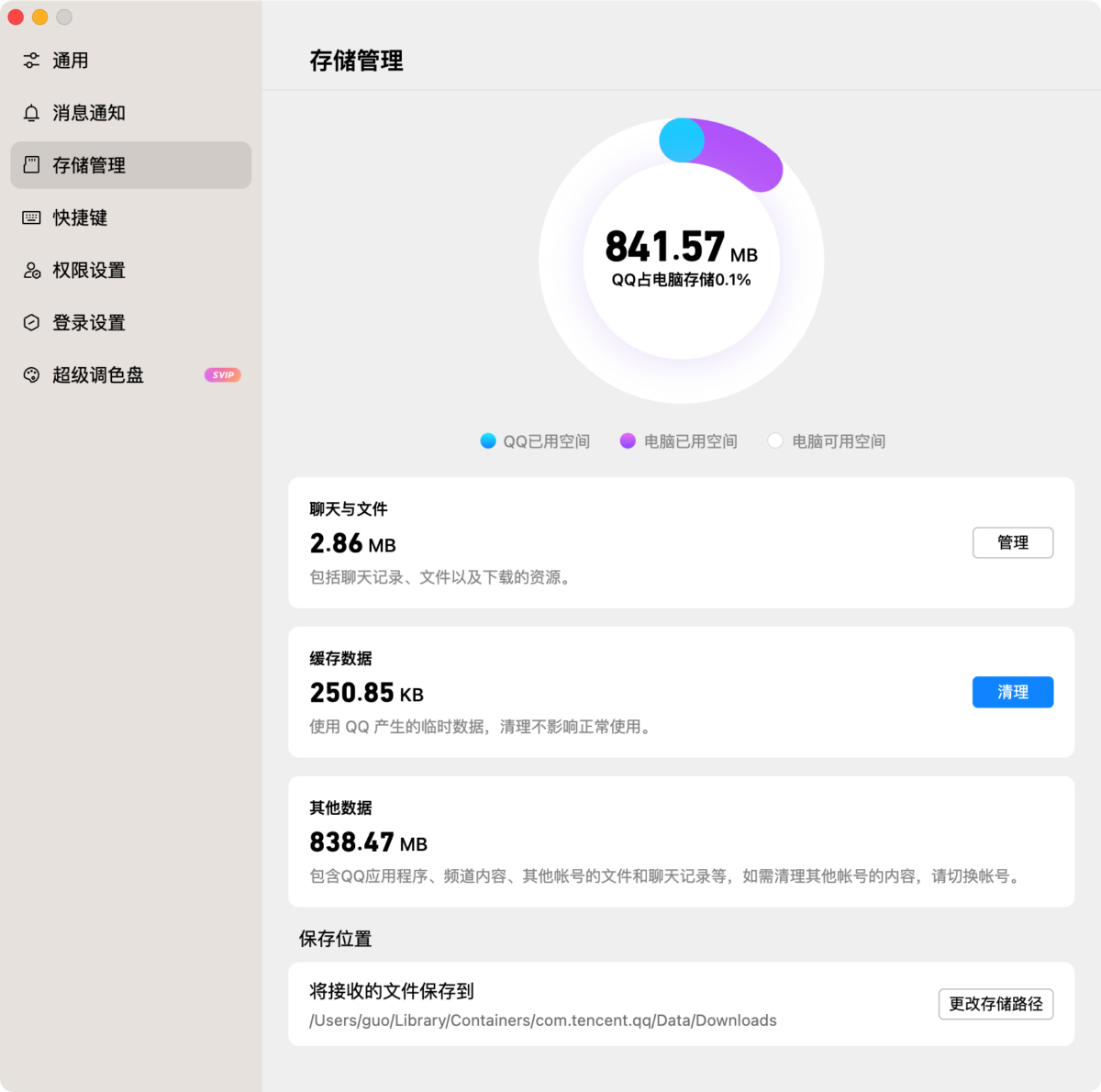Click the 841.57 MB total in ring center

pyautogui.click(x=681, y=247)
